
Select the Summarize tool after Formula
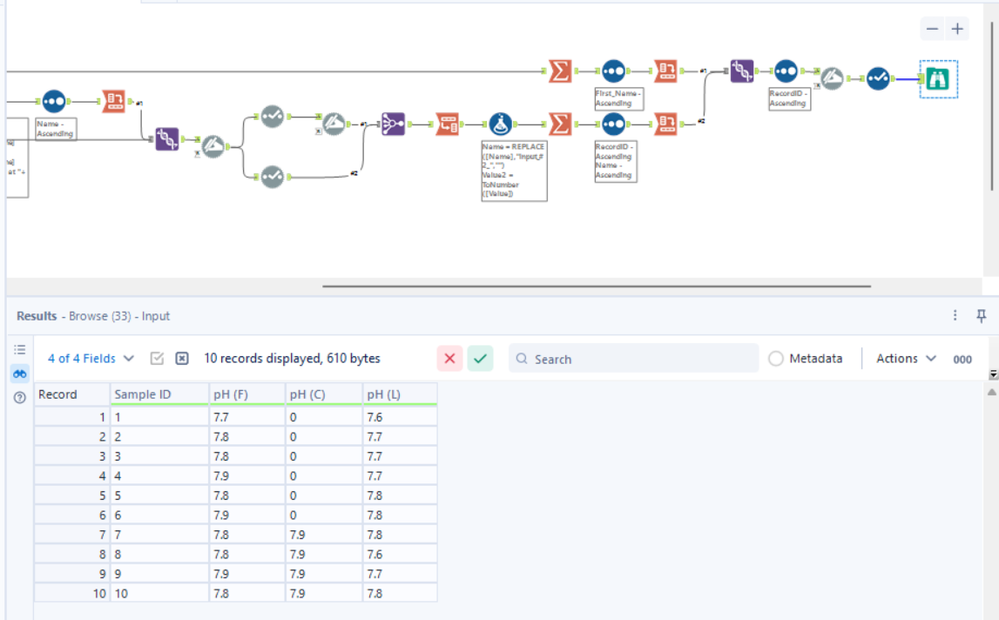pyautogui.click(x=560, y=124)
